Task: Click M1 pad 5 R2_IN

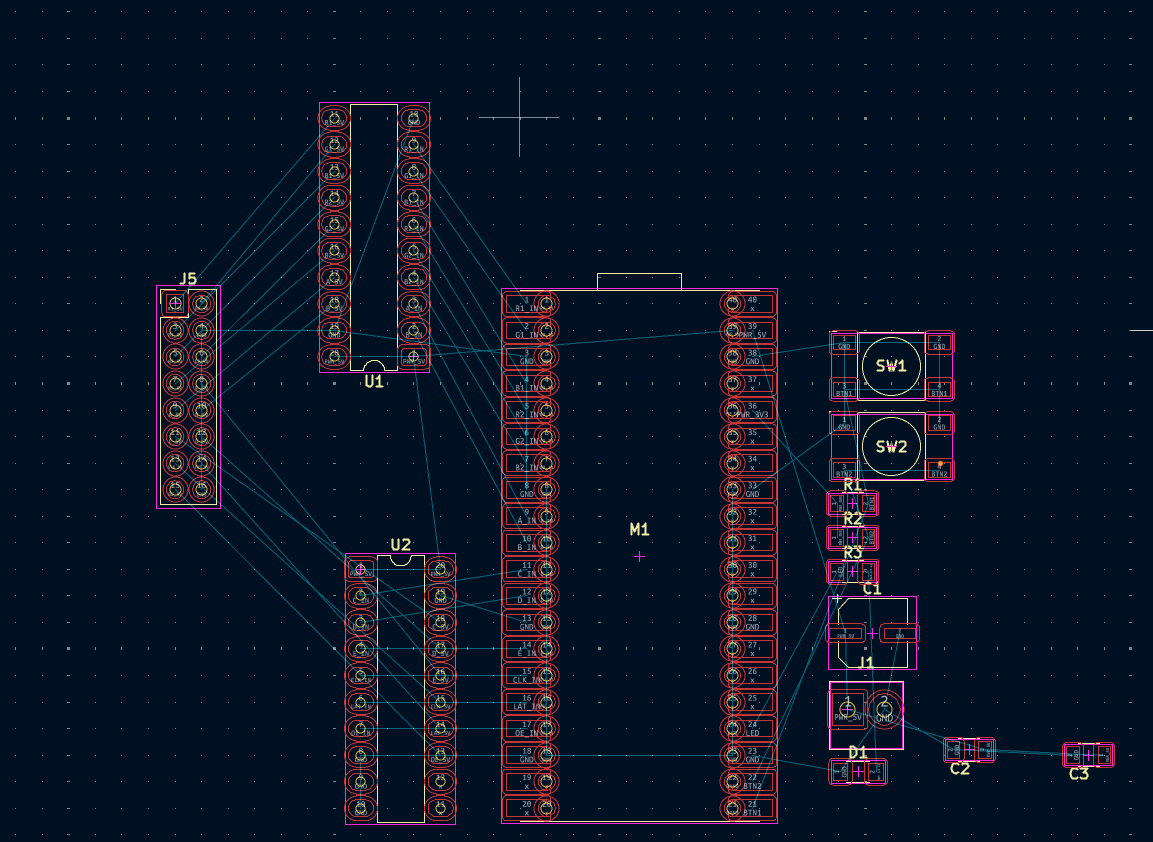Action: [x=527, y=410]
